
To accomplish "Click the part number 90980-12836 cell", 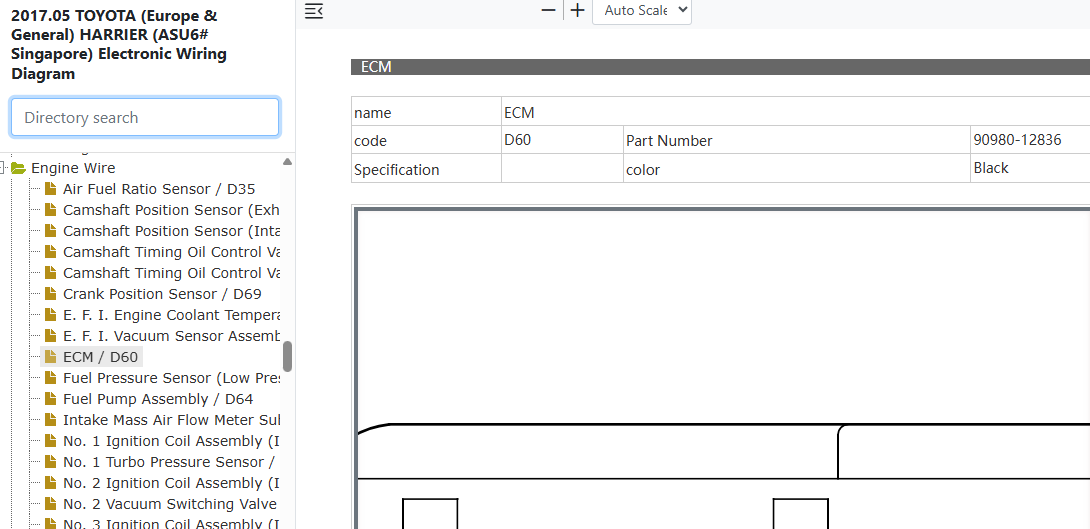I will (1030, 140).
